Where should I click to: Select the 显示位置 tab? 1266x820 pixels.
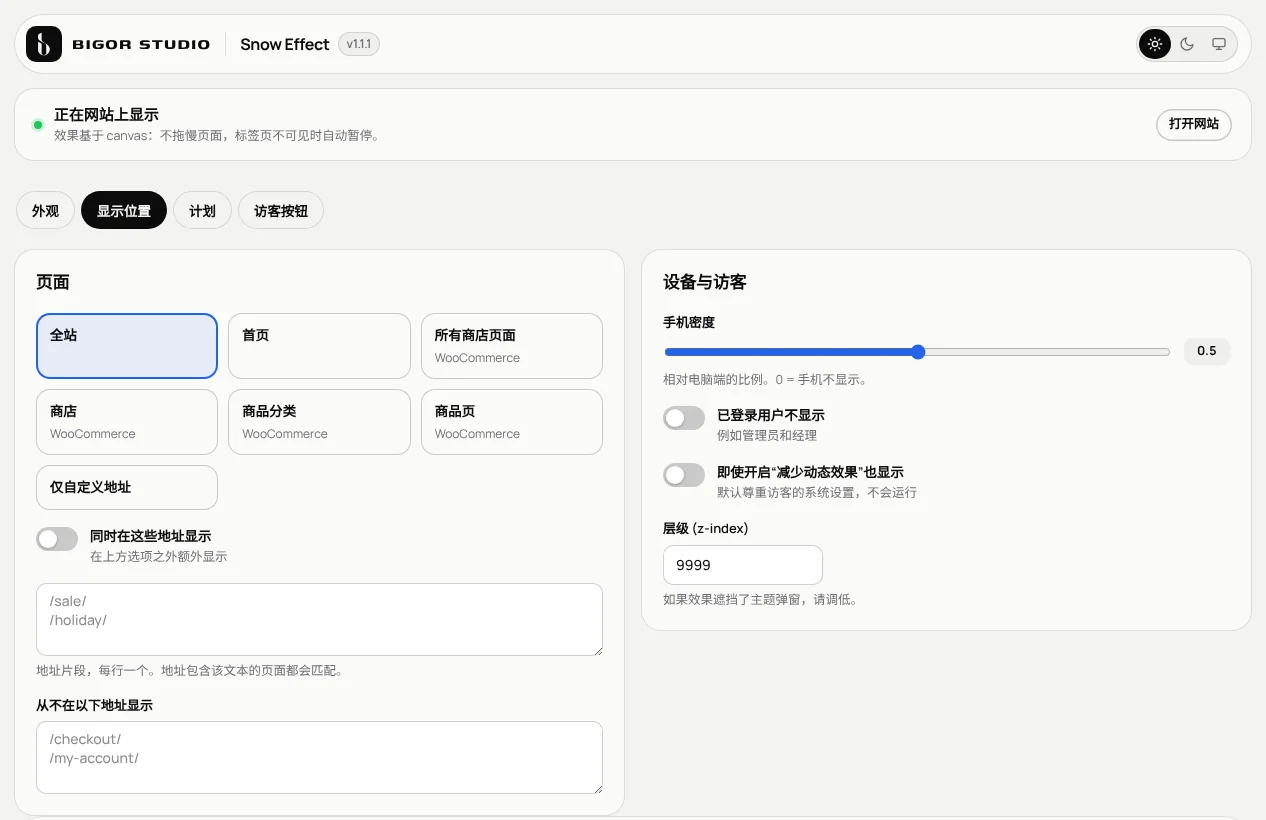124,211
